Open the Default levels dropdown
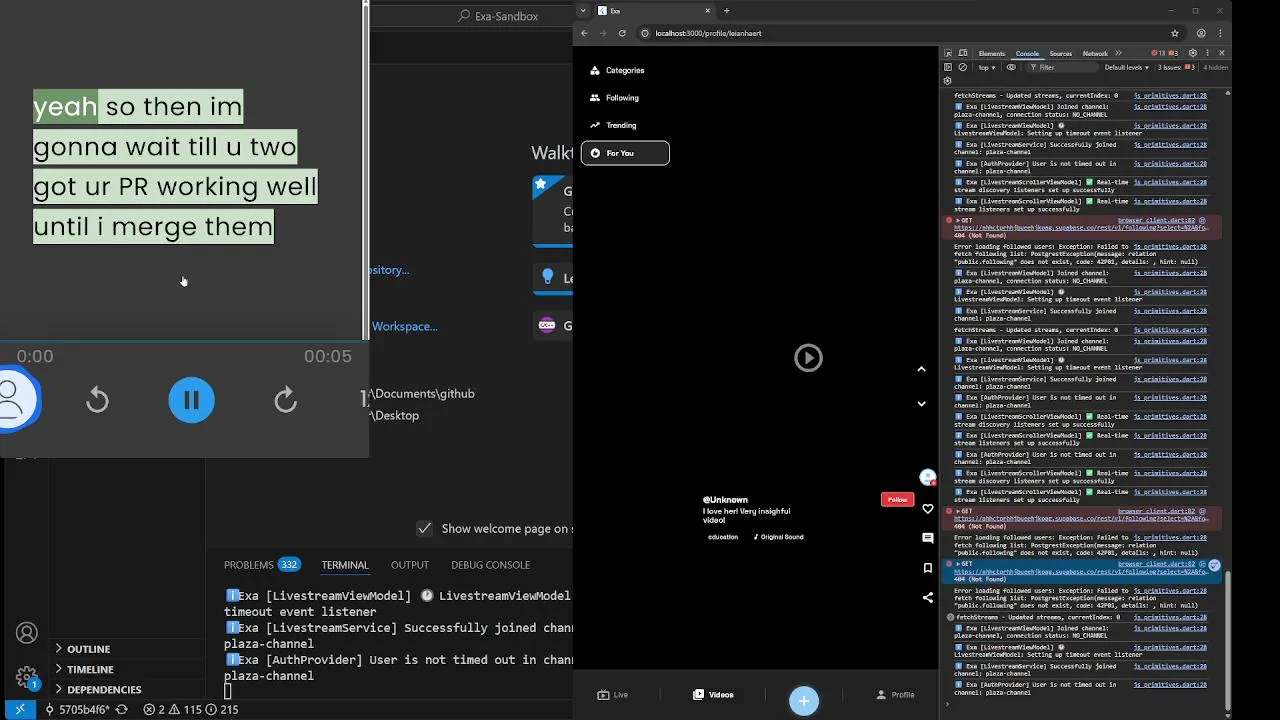 pyautogui.click(x=1127, y=67)
